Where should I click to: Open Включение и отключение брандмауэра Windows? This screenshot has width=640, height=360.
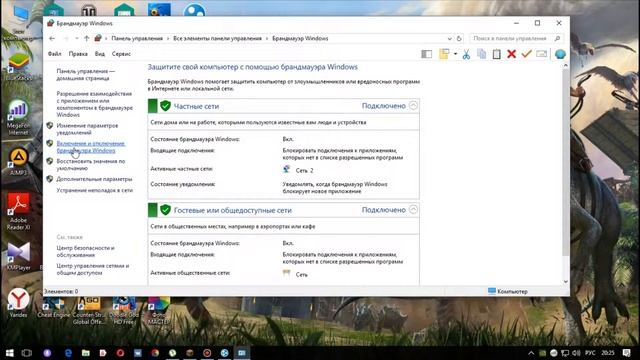(91, 147)
